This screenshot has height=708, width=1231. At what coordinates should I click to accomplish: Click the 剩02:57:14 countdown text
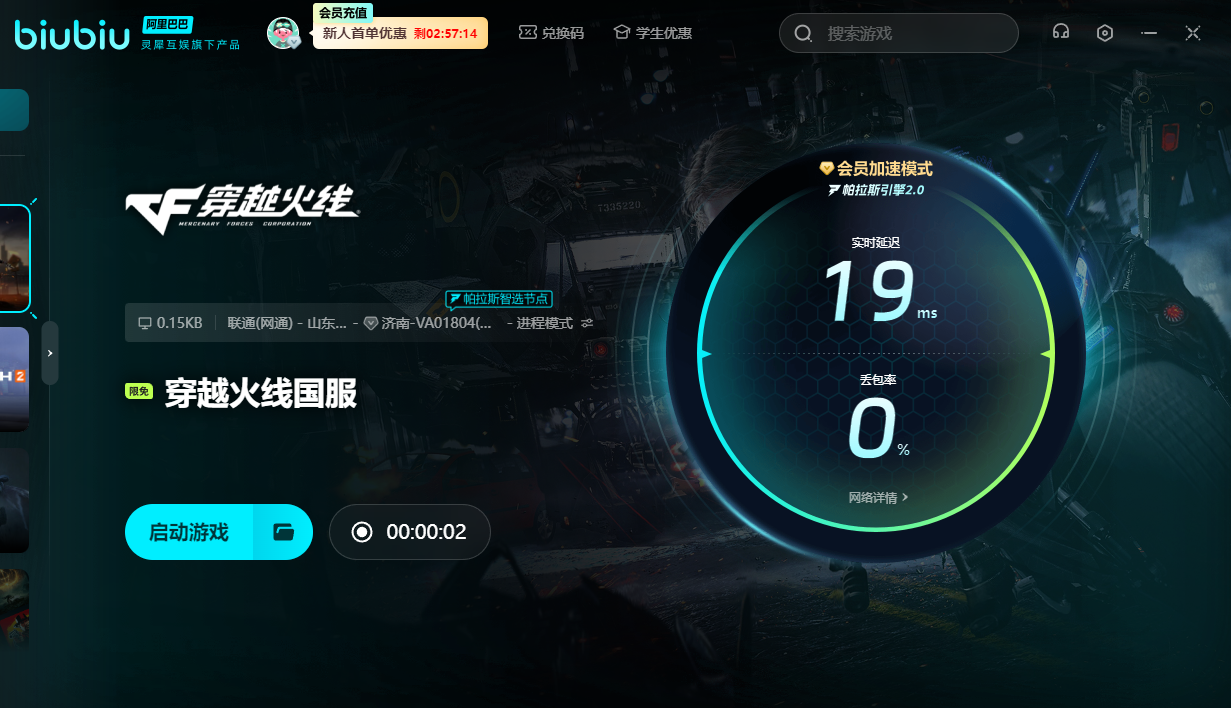(x=445, y=34)
